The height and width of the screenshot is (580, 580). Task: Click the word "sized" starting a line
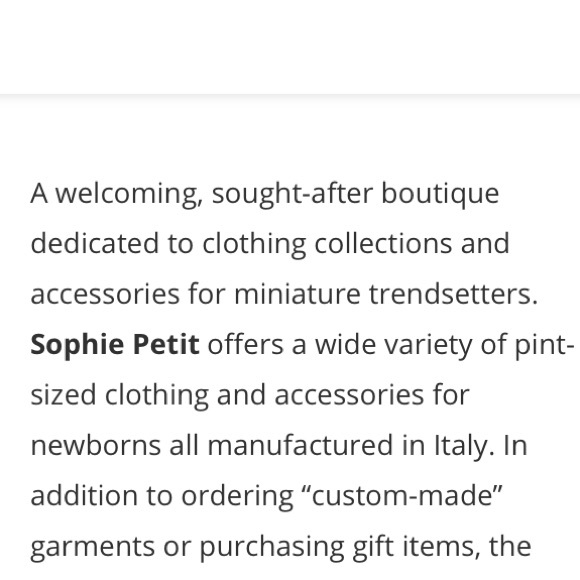click(63, 395)
